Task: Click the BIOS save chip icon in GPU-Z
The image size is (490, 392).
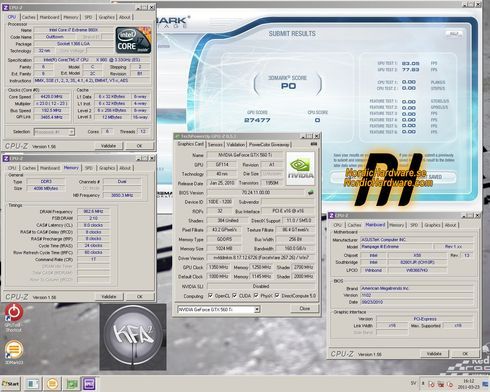Action: 310,192
